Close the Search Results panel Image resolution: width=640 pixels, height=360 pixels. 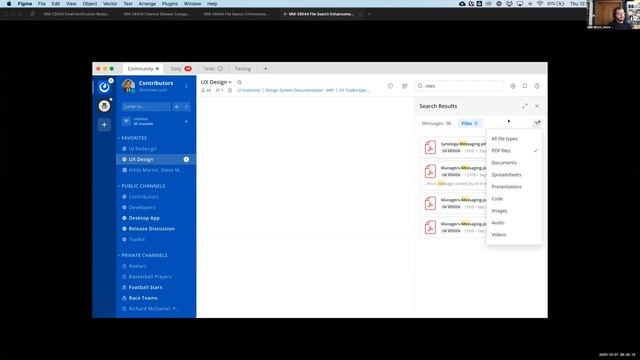(537, 106)
